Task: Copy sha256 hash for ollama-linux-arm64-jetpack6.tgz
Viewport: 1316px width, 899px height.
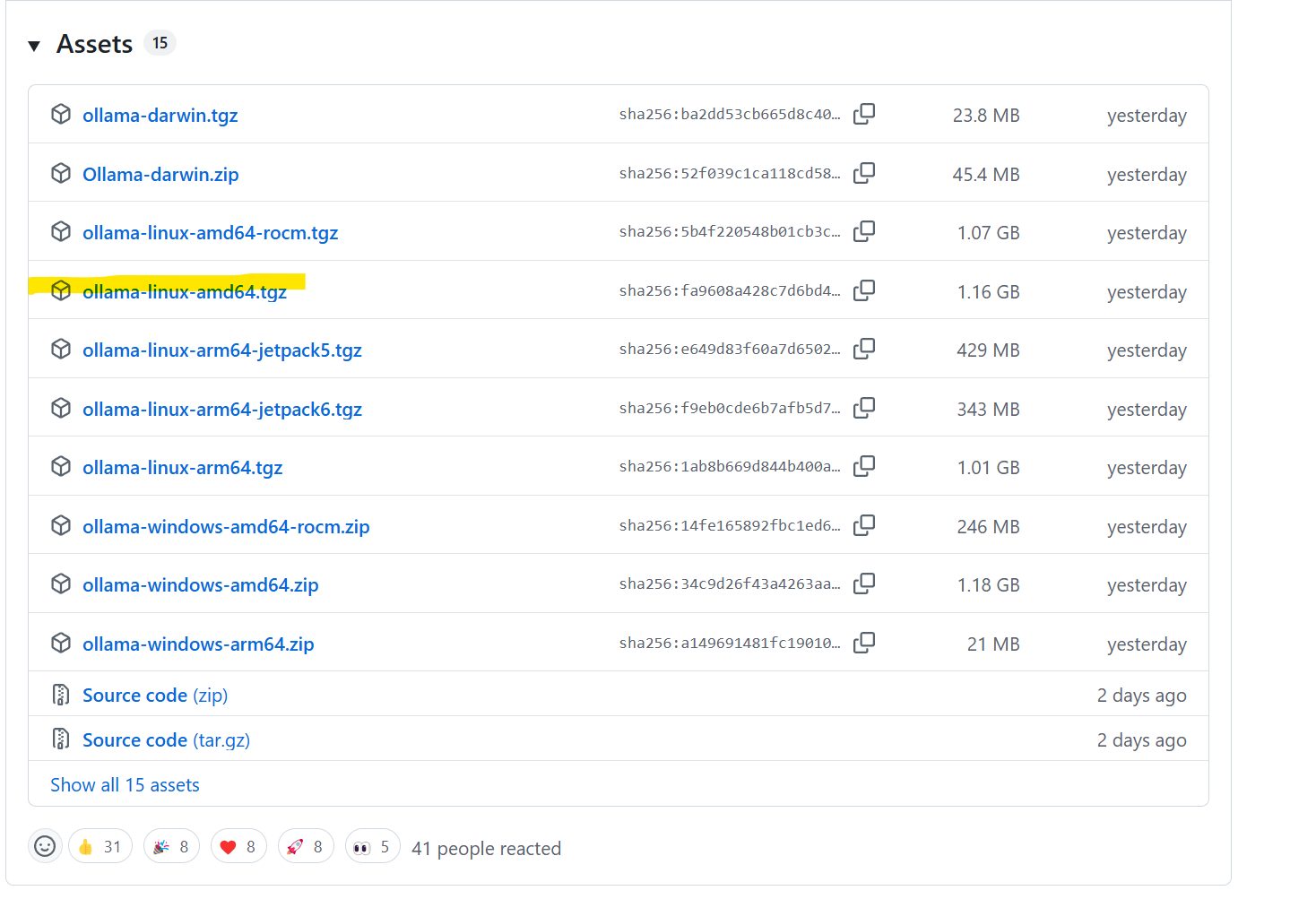Action: point(864,408)
